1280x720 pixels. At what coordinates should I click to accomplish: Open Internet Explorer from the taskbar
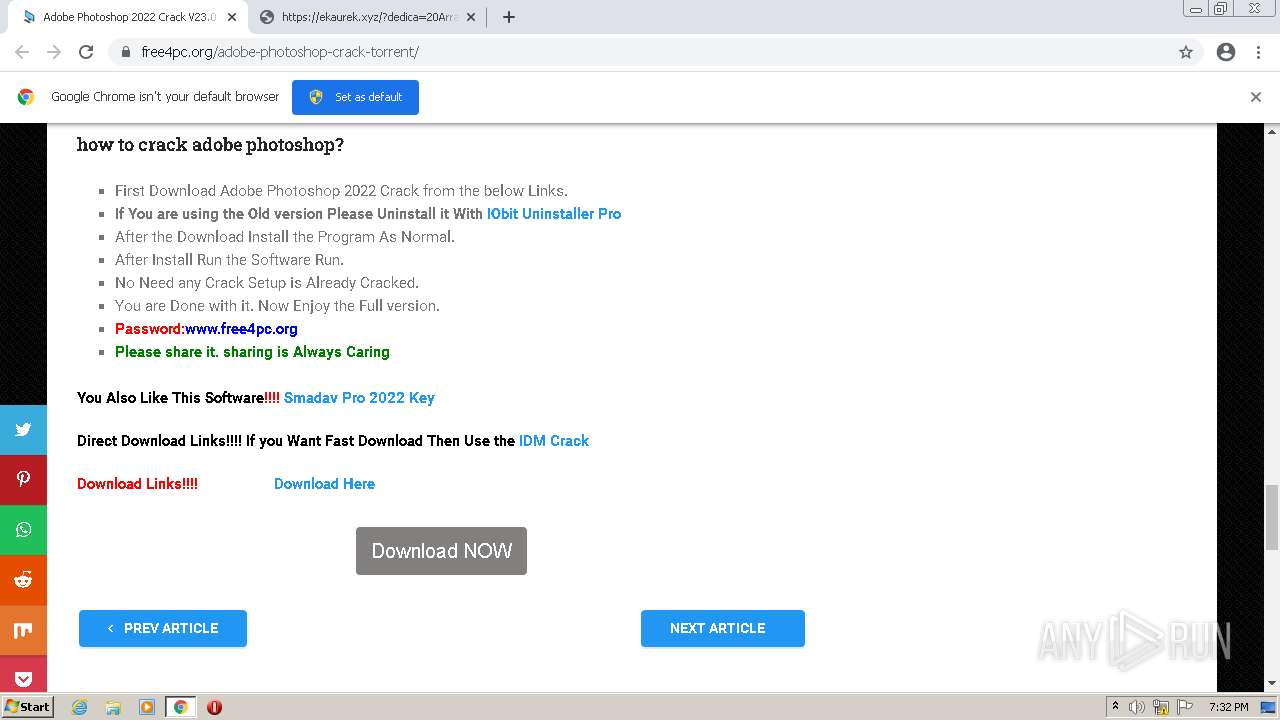(x=80, y=707)
